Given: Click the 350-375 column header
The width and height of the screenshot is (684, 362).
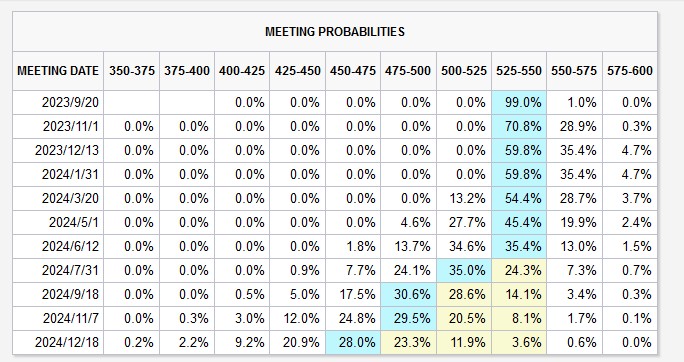Looking at the screenshot, I should click(x=132, y=71).
